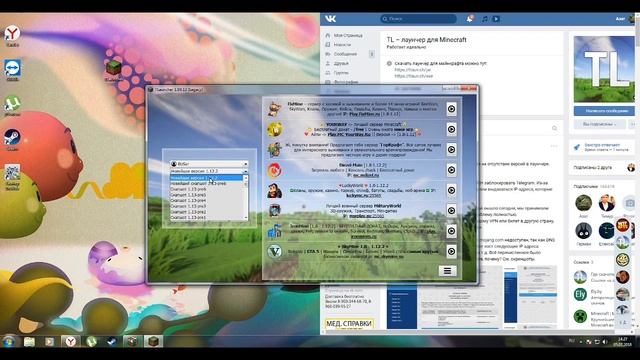
Task: Open subscriber avatar 'Тимур'
Action: [x=607, y=203]
